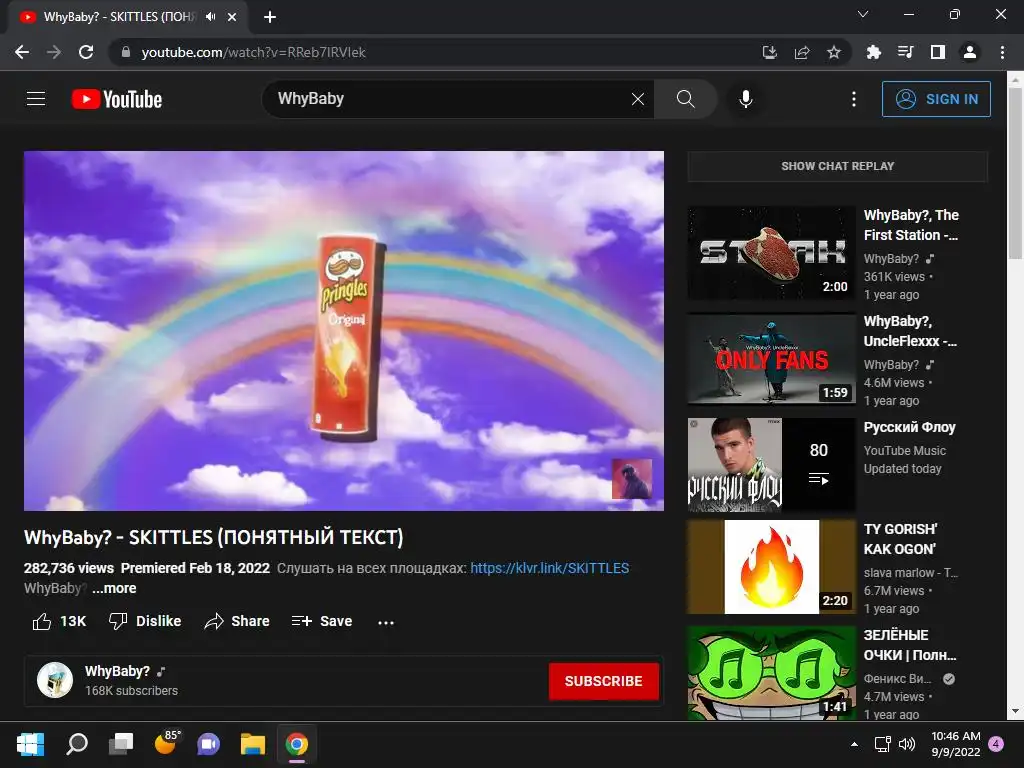Open Windows taskbar search
1024x768 pixels.
76,744
